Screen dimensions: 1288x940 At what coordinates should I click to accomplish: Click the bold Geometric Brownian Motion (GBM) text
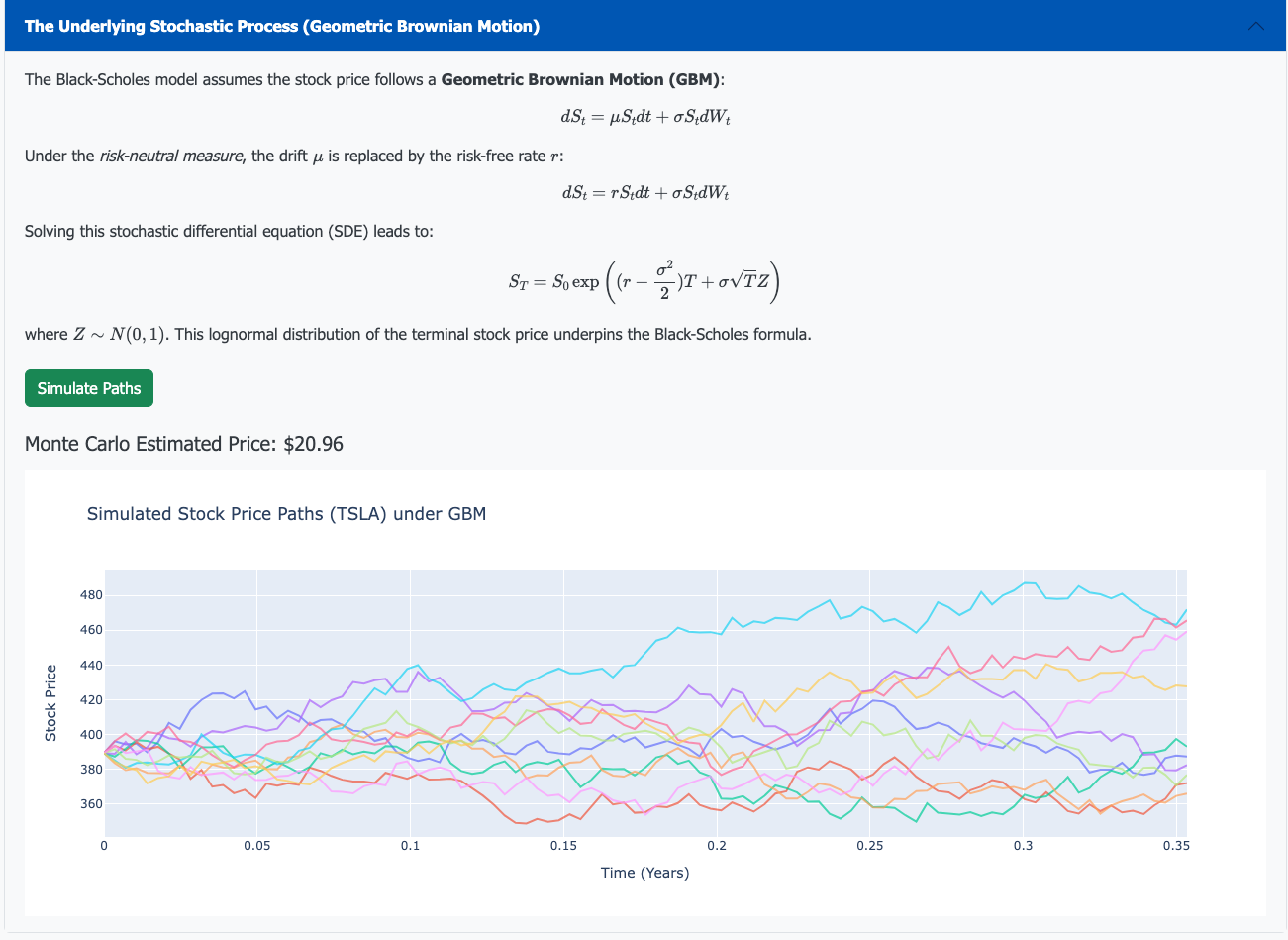point(582,79)
